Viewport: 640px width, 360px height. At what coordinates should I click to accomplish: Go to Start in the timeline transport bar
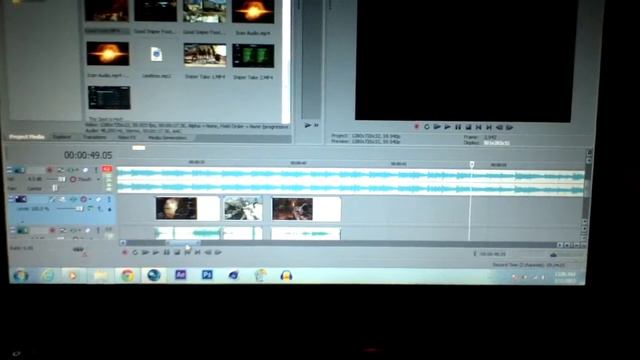[187, 253]
